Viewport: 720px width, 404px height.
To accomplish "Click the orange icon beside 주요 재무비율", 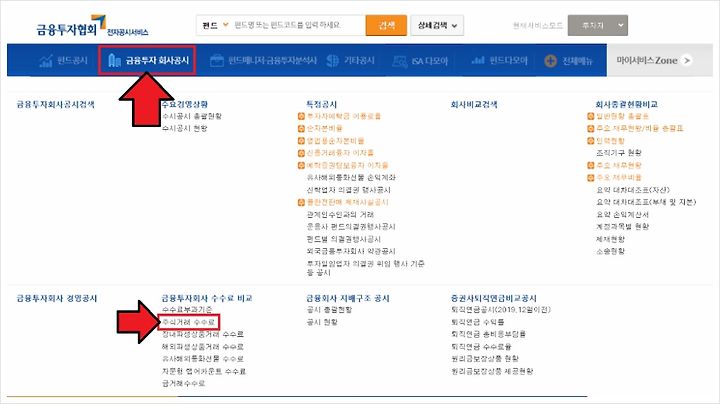I will (x=591, y=178).
